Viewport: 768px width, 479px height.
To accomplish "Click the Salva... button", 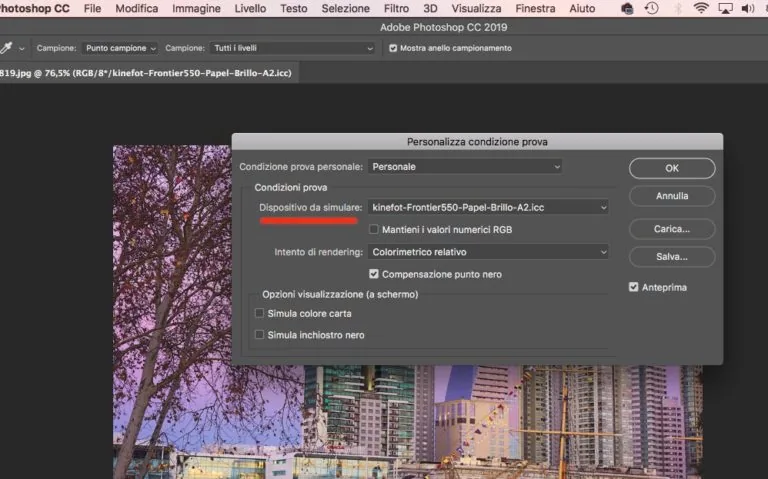I will click(672, 257).
